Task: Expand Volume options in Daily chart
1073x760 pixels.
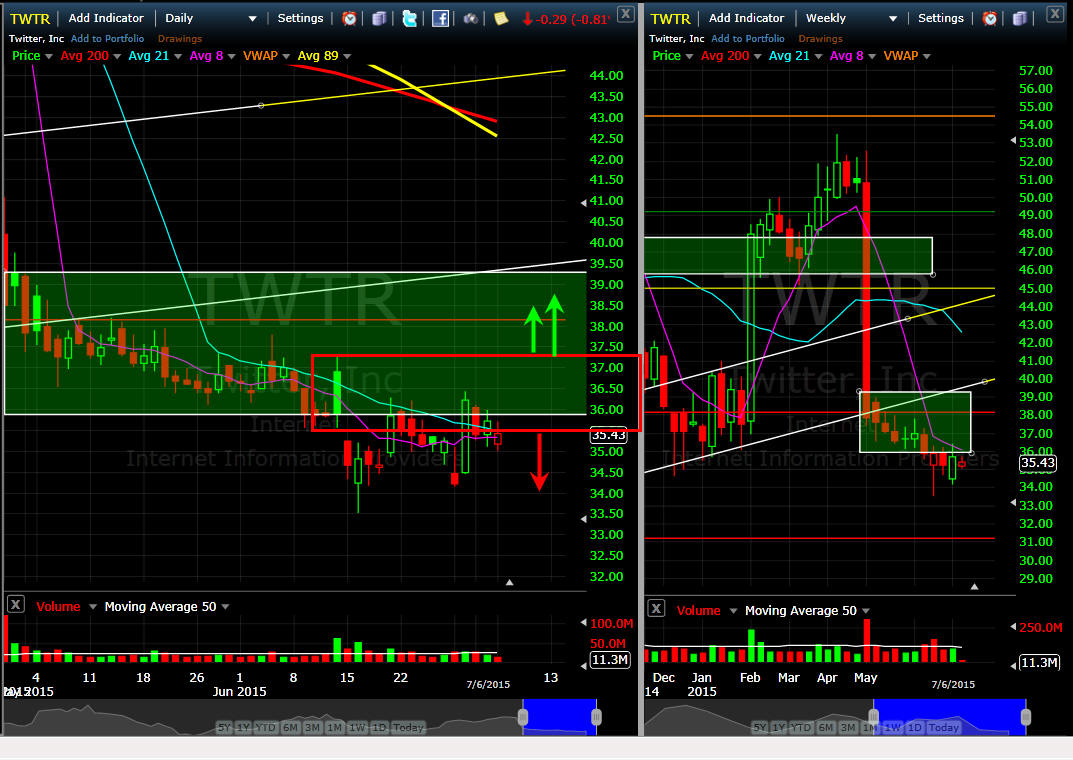Action: click(92, 607)
